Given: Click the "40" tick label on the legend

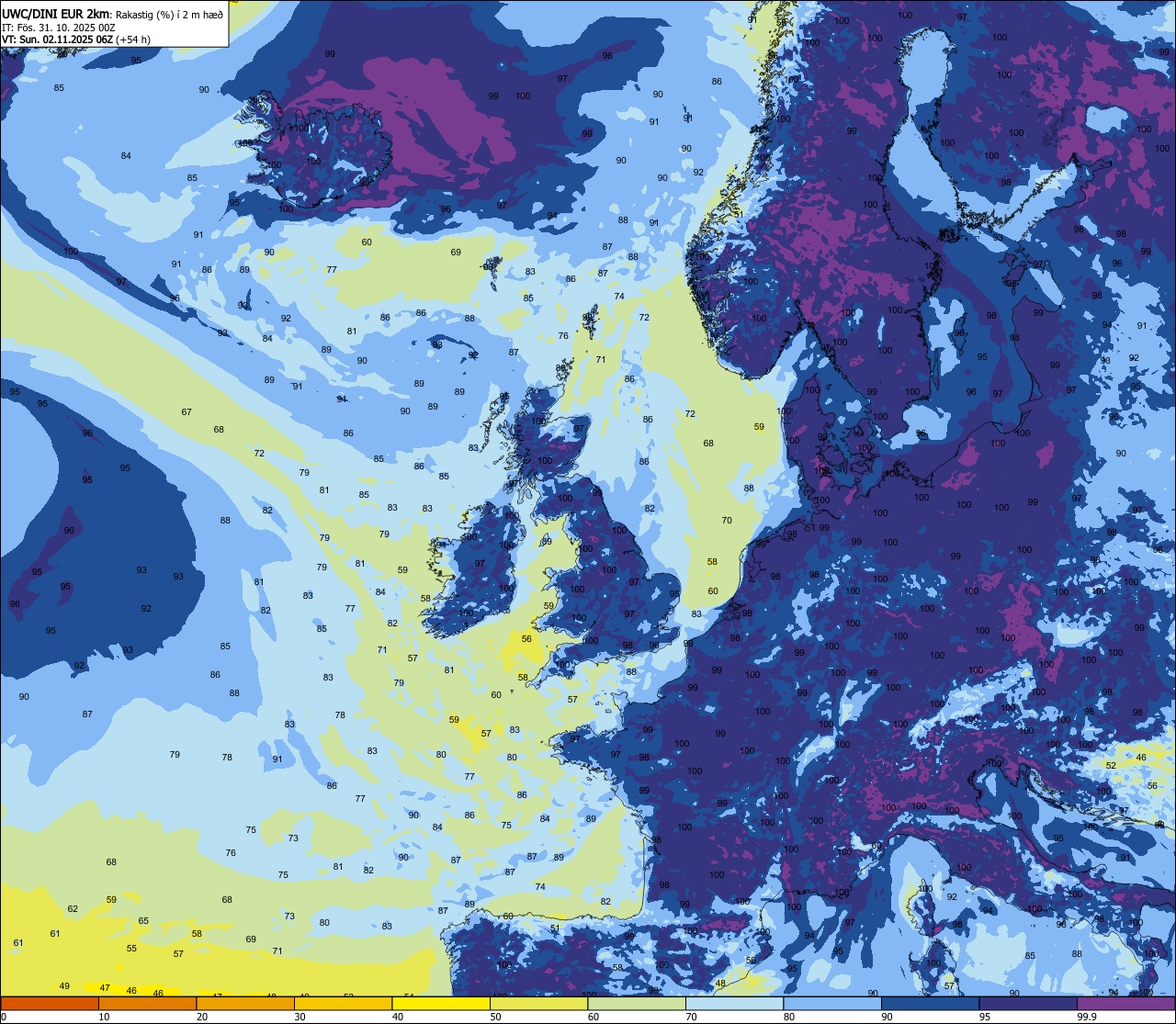Looking at the screenshot, I should click(398, 1017).
